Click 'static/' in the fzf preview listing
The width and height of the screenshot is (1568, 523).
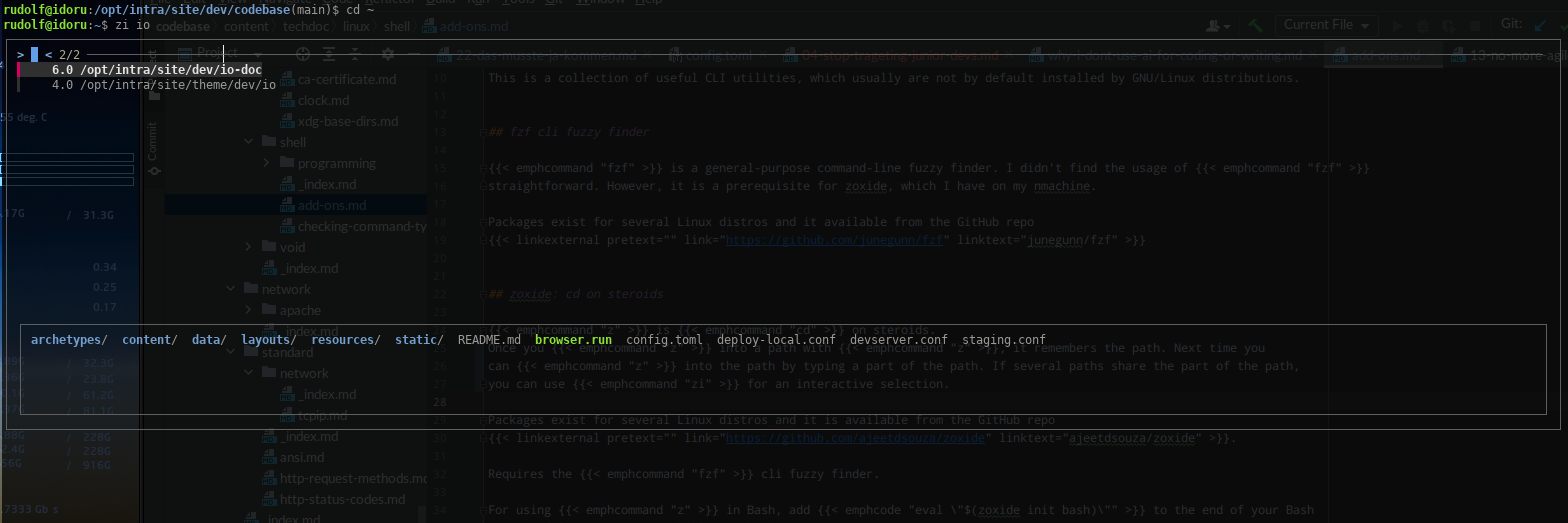[x=419, y=340]
